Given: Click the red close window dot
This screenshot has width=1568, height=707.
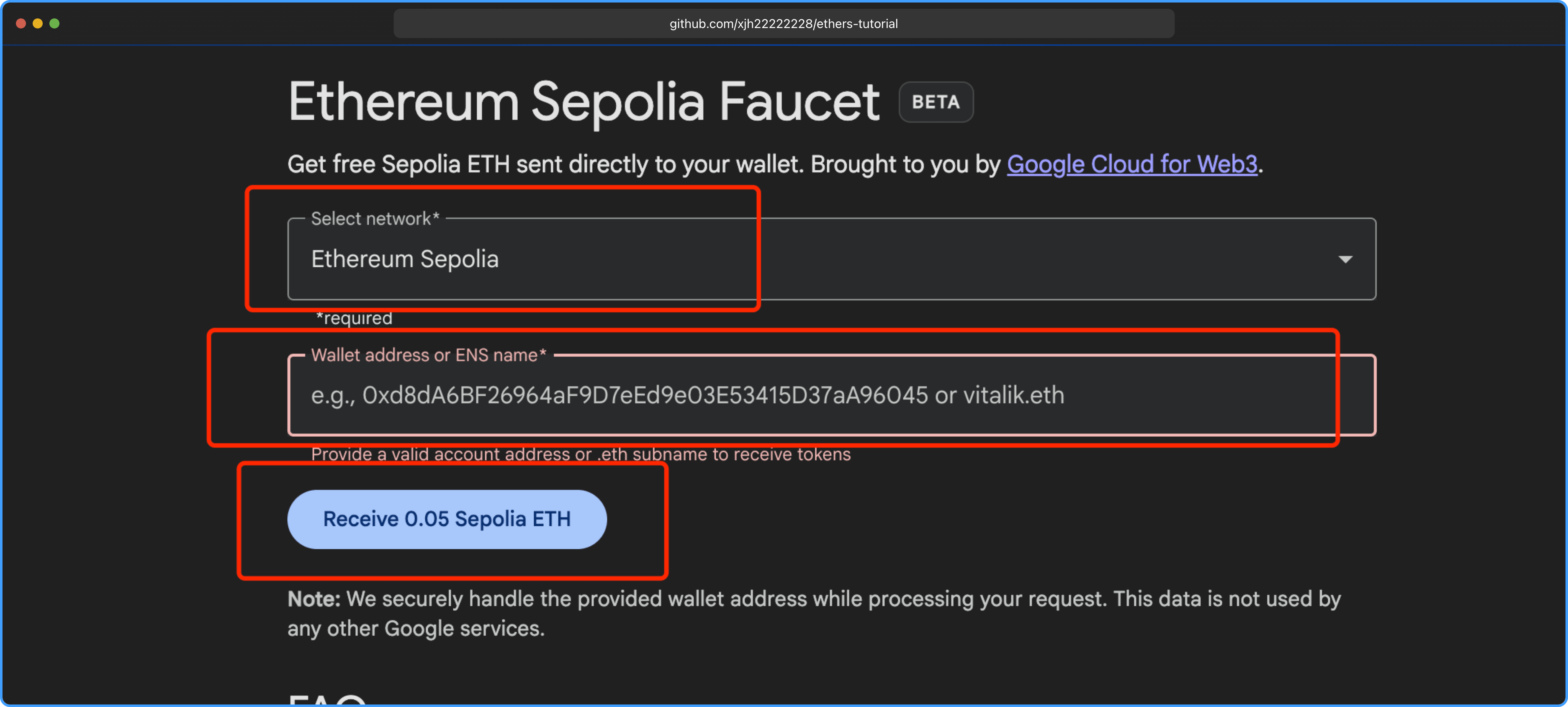Looking at the screenshot, I should point(21,23).
